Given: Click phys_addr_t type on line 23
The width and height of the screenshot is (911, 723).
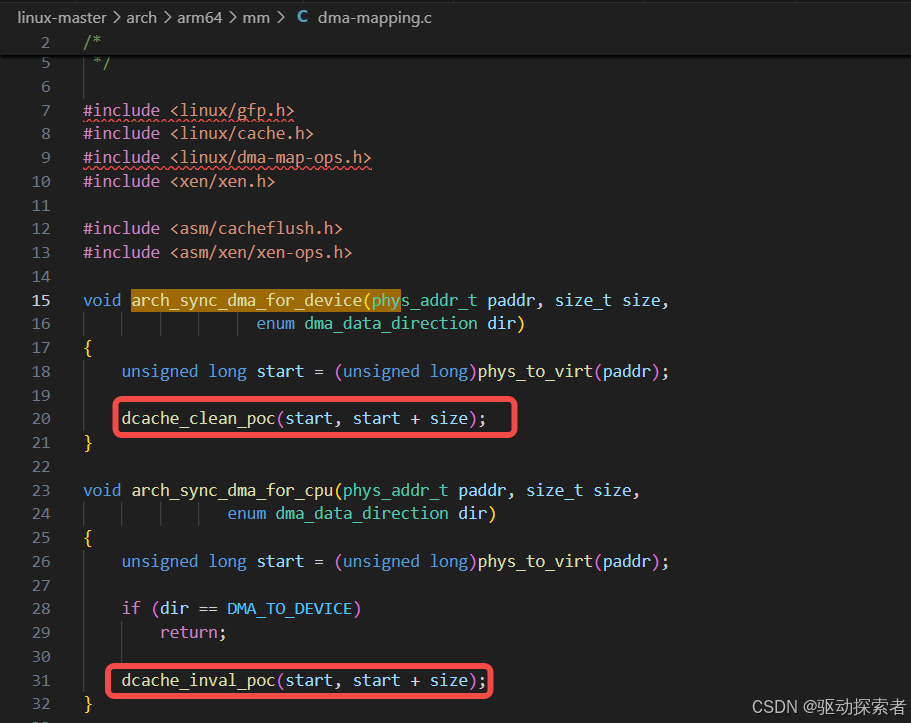Looking at the screenshot, I should click(395, 491).
